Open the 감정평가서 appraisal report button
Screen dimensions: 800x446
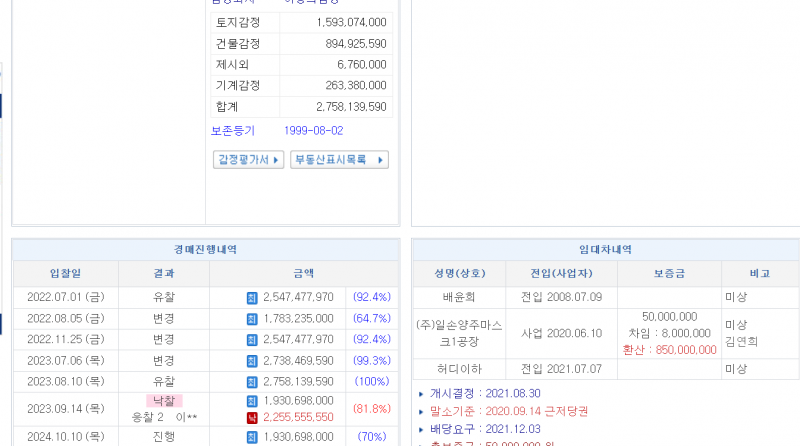(249, 160)
